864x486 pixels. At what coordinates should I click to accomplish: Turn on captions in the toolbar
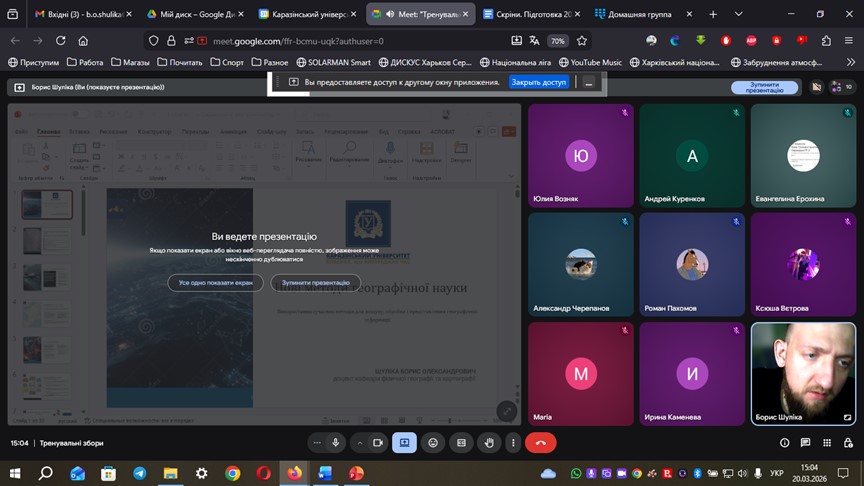[x=461, y=442]
